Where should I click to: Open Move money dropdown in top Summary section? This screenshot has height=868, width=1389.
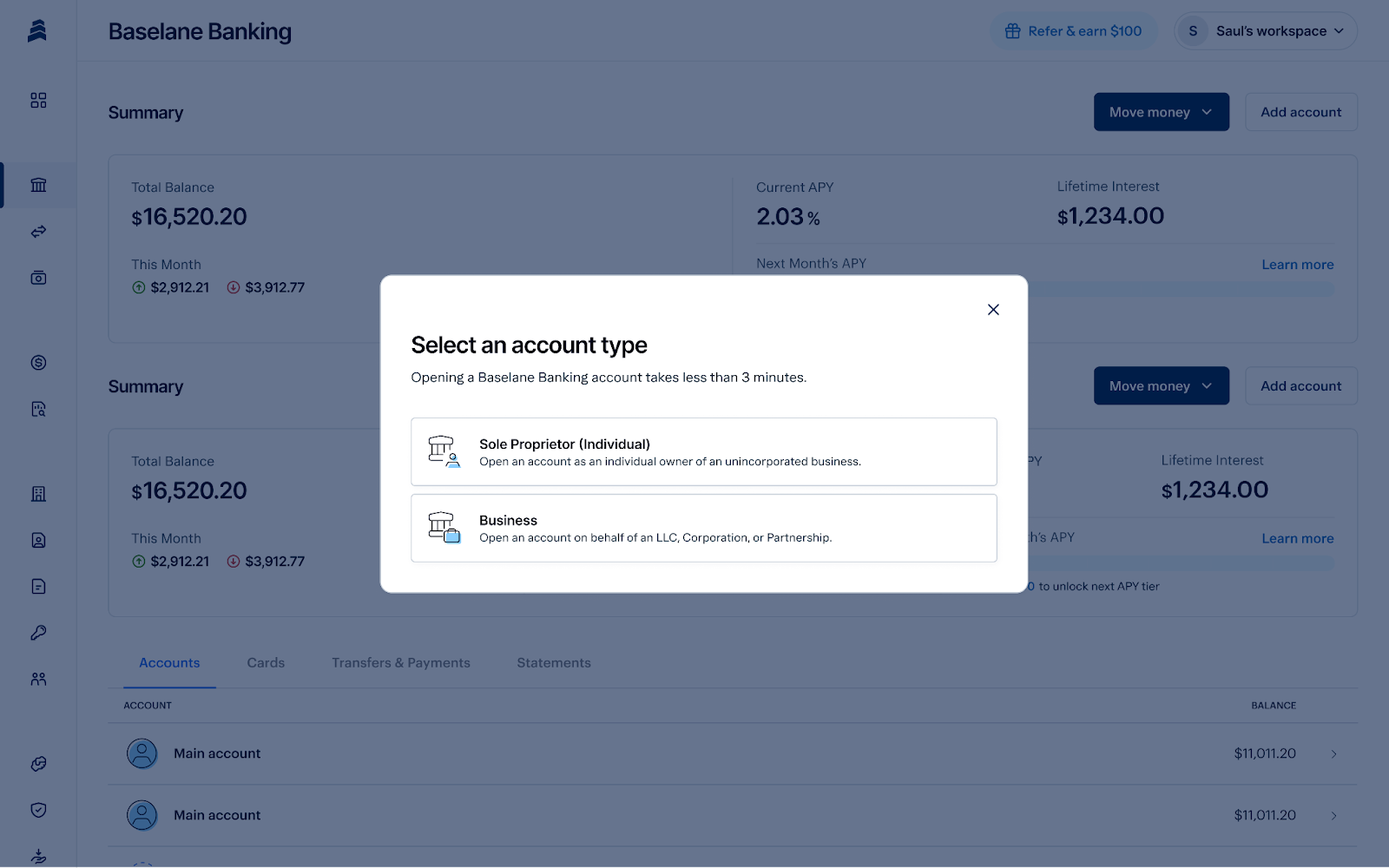click(1162, 112)
